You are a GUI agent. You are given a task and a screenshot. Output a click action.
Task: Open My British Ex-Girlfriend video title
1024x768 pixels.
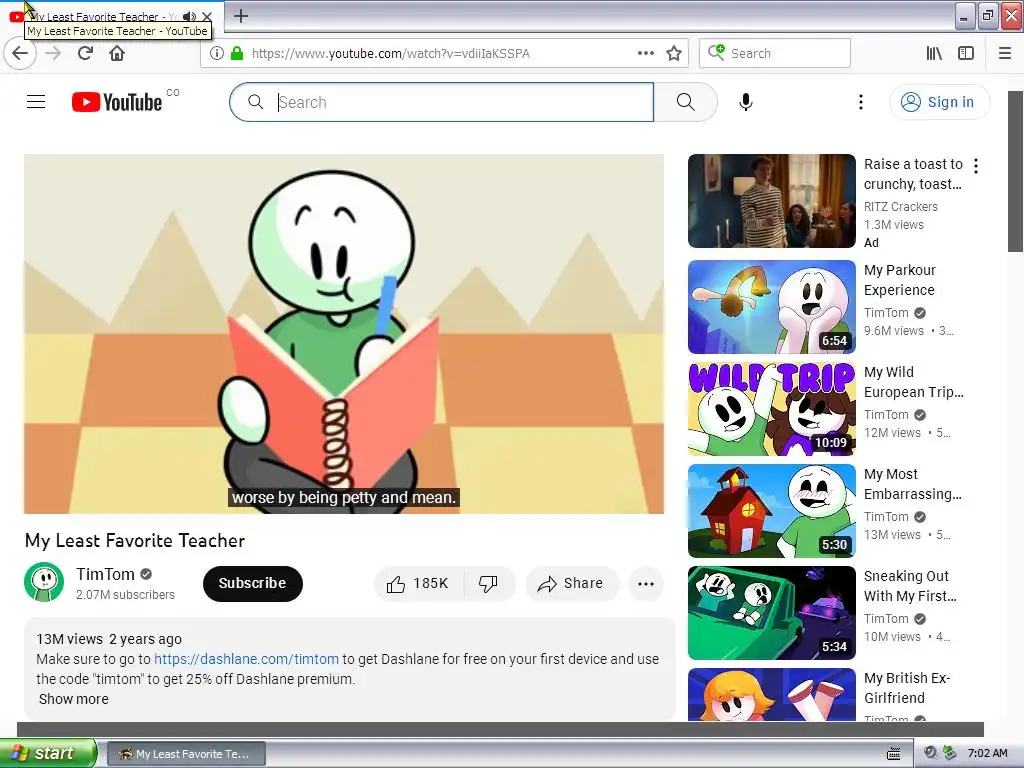click(x=906, y=688)
